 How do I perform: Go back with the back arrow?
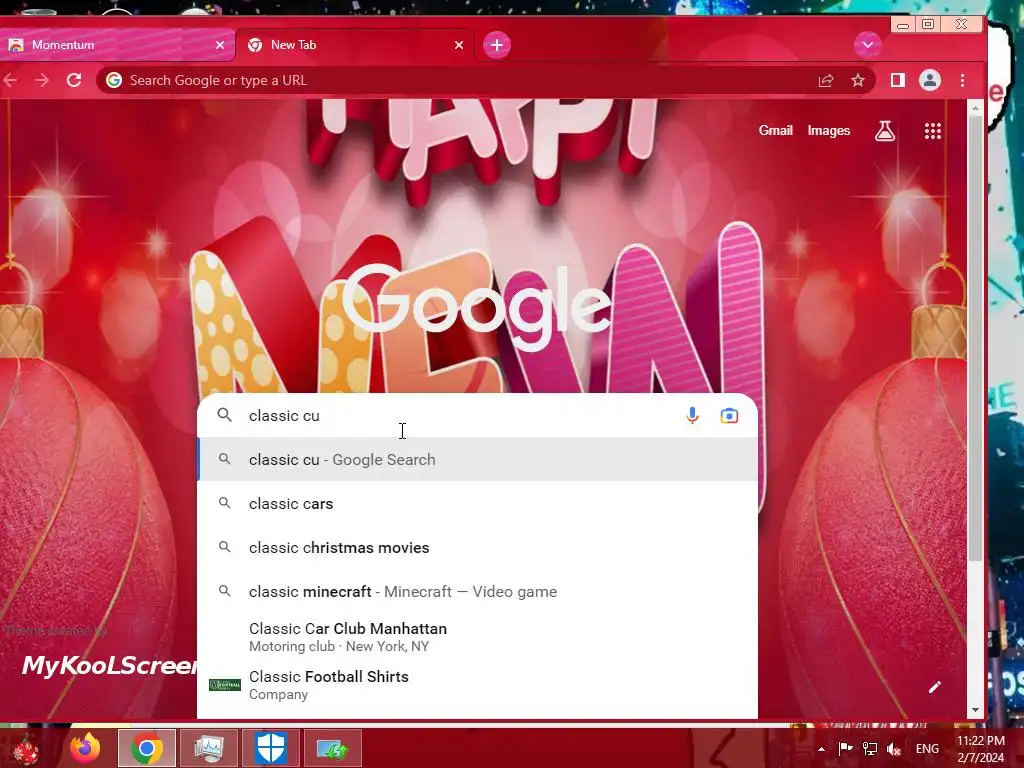(10, 80)
